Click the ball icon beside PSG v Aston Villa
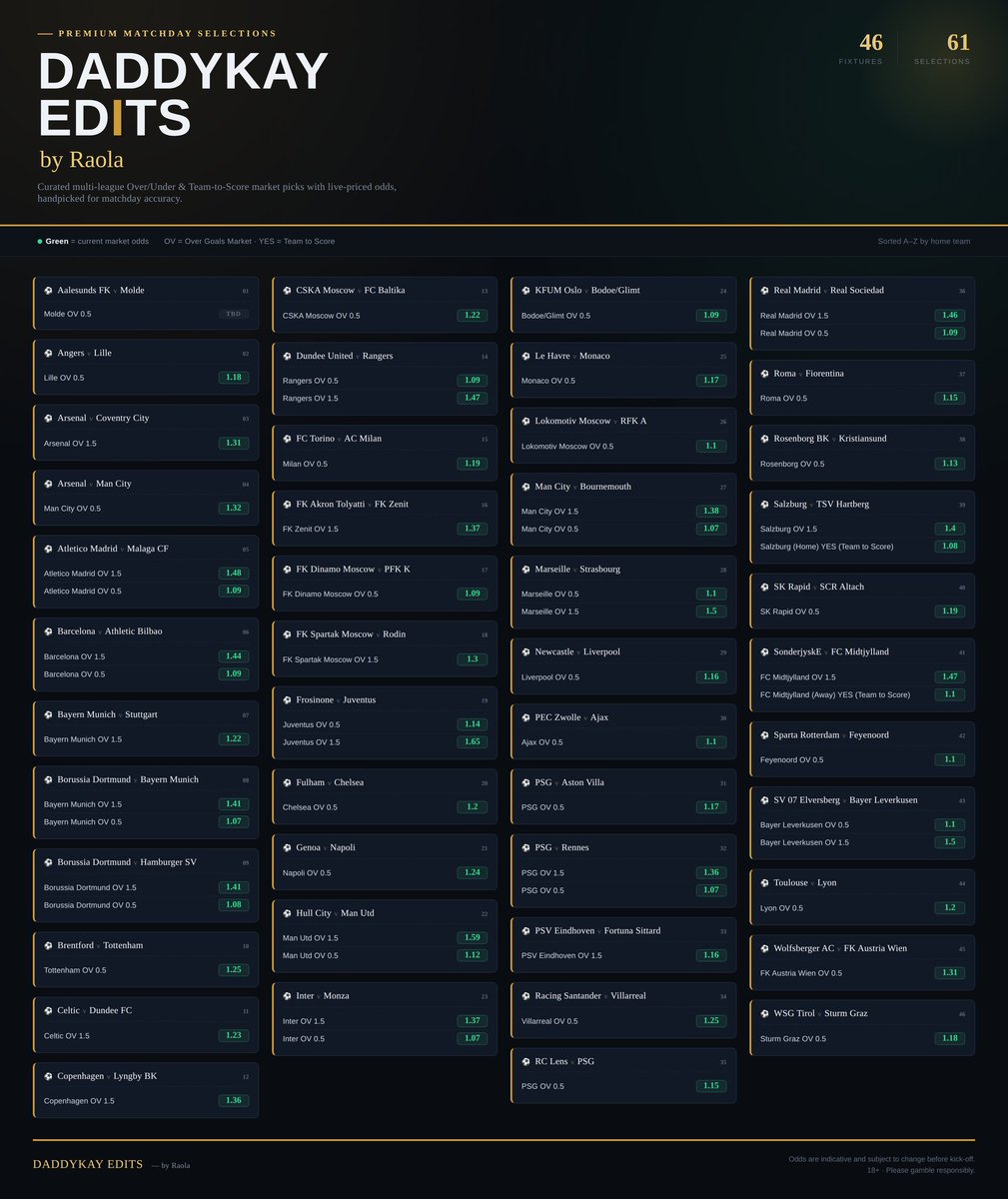 click(525, 782)
